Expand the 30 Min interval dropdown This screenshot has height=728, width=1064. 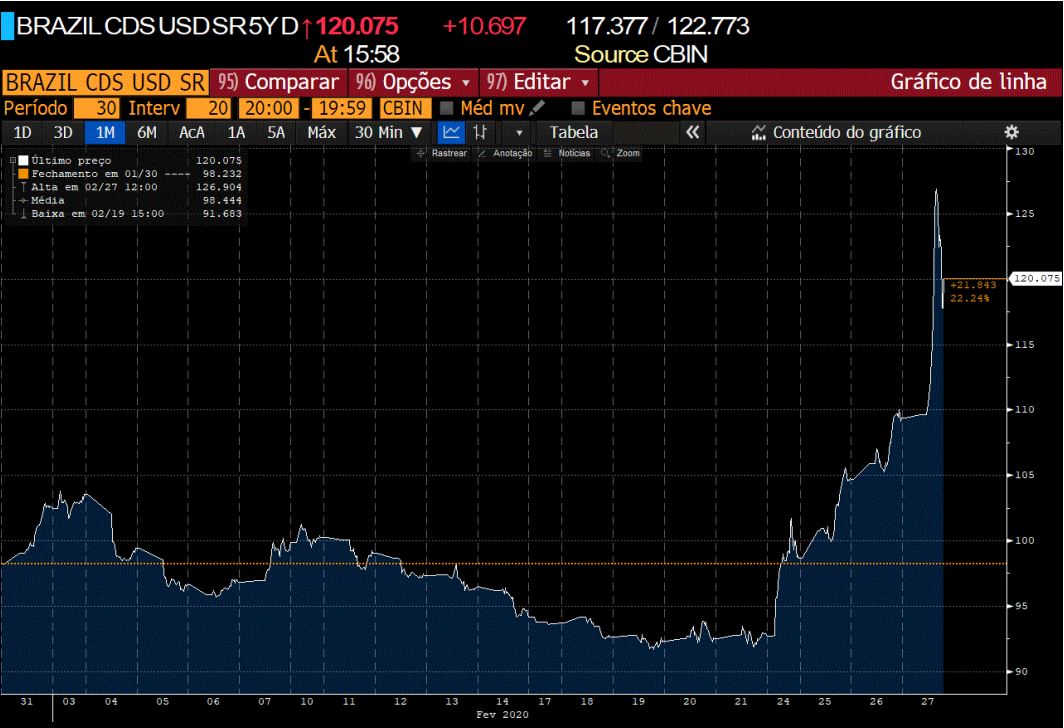[389, 132]
